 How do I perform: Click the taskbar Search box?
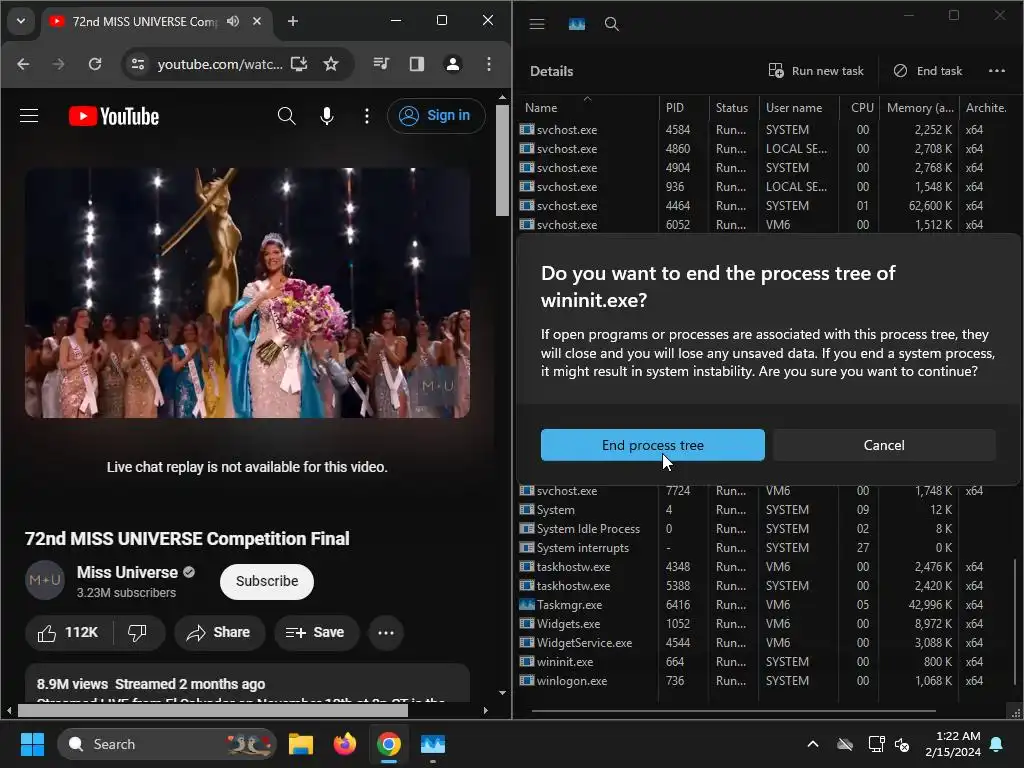167,744
